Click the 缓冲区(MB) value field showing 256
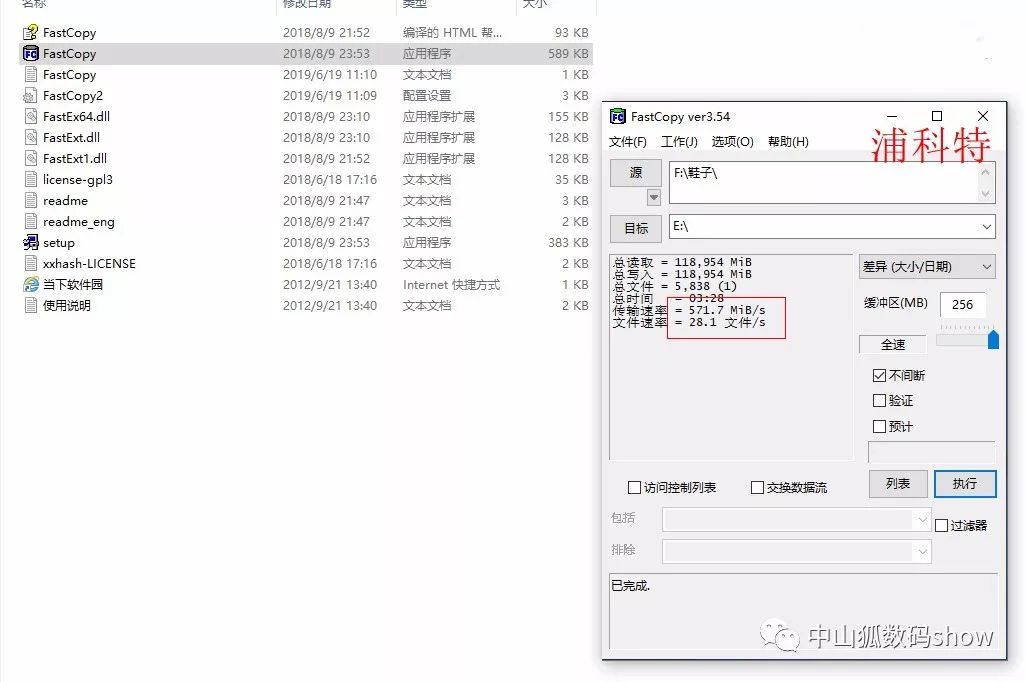1027x682 pixels. tap(963, 305)
